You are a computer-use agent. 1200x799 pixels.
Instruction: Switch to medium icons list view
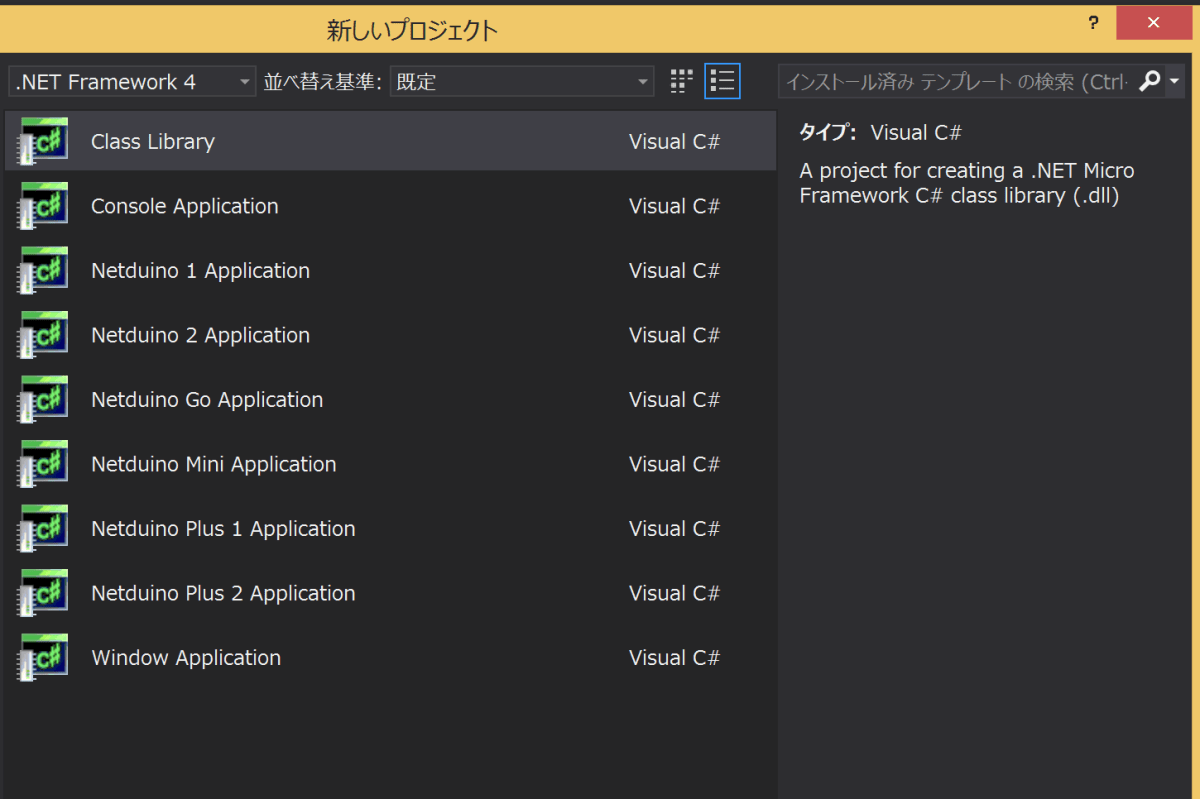tap(722, 81)
